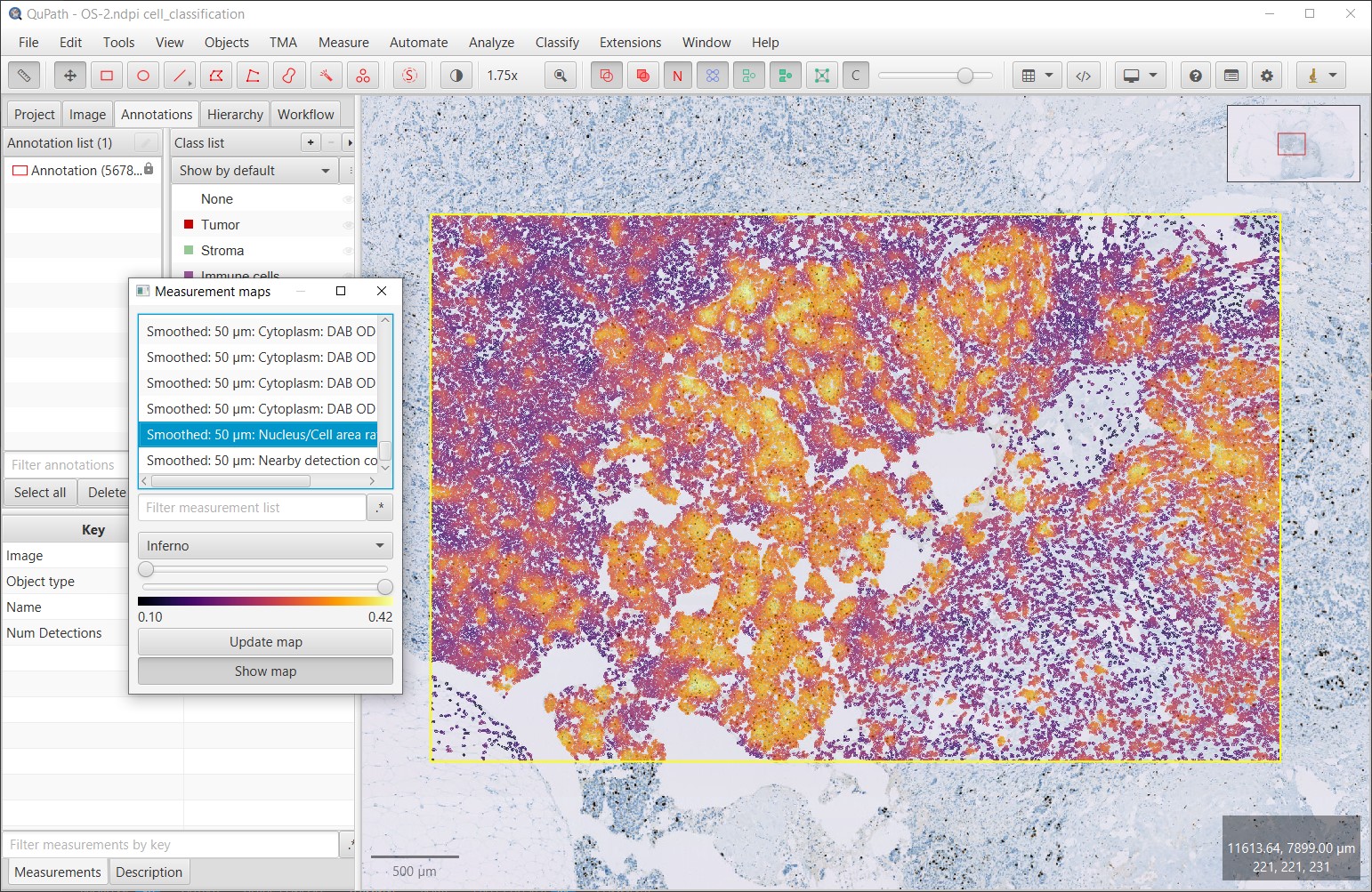Switch to the Hierarchy tab
The image size is (1372, 892).
pyautogui.click(x=235, y=115)
